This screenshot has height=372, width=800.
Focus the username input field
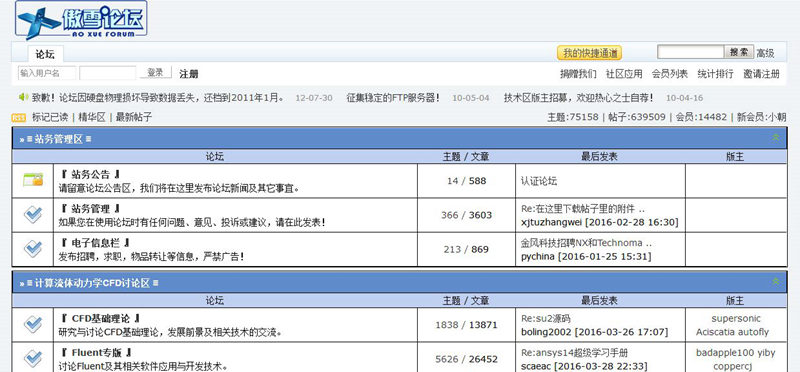tap(47, 73)
